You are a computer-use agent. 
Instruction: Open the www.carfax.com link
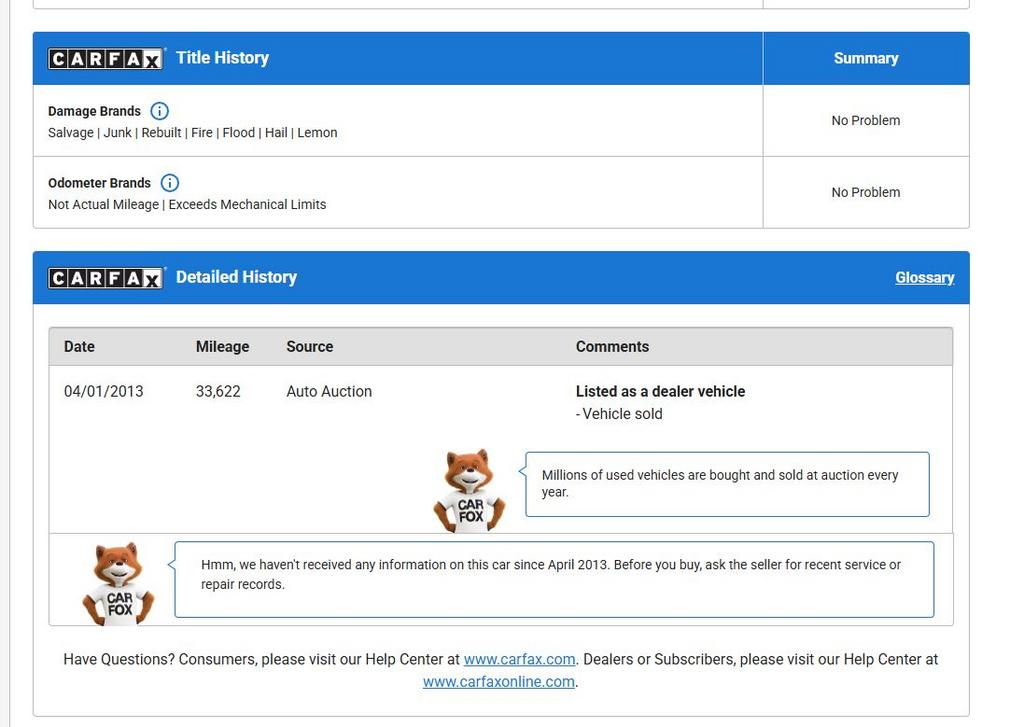(519, 660)
